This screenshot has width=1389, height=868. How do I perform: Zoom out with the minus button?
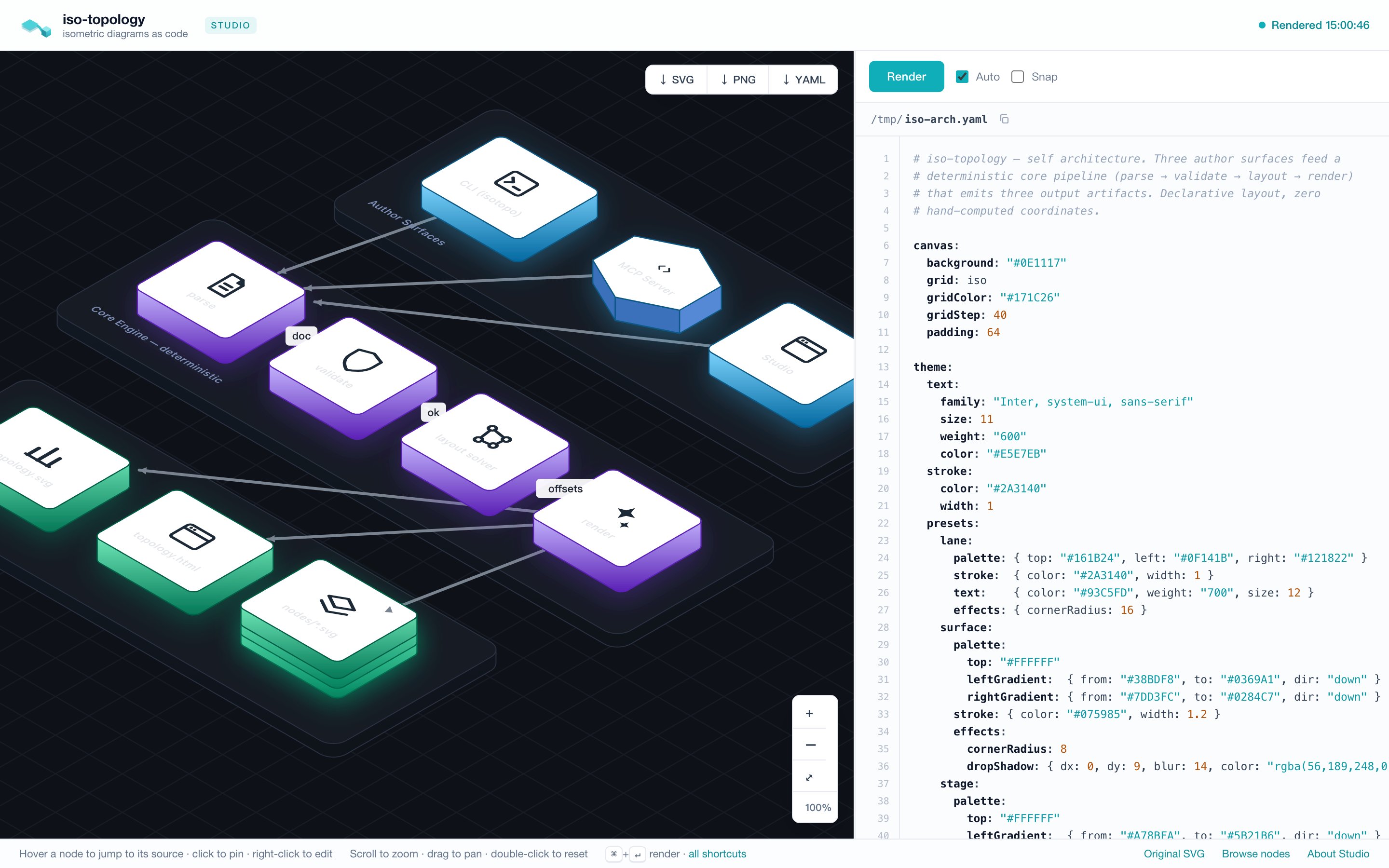coord(809,745)
